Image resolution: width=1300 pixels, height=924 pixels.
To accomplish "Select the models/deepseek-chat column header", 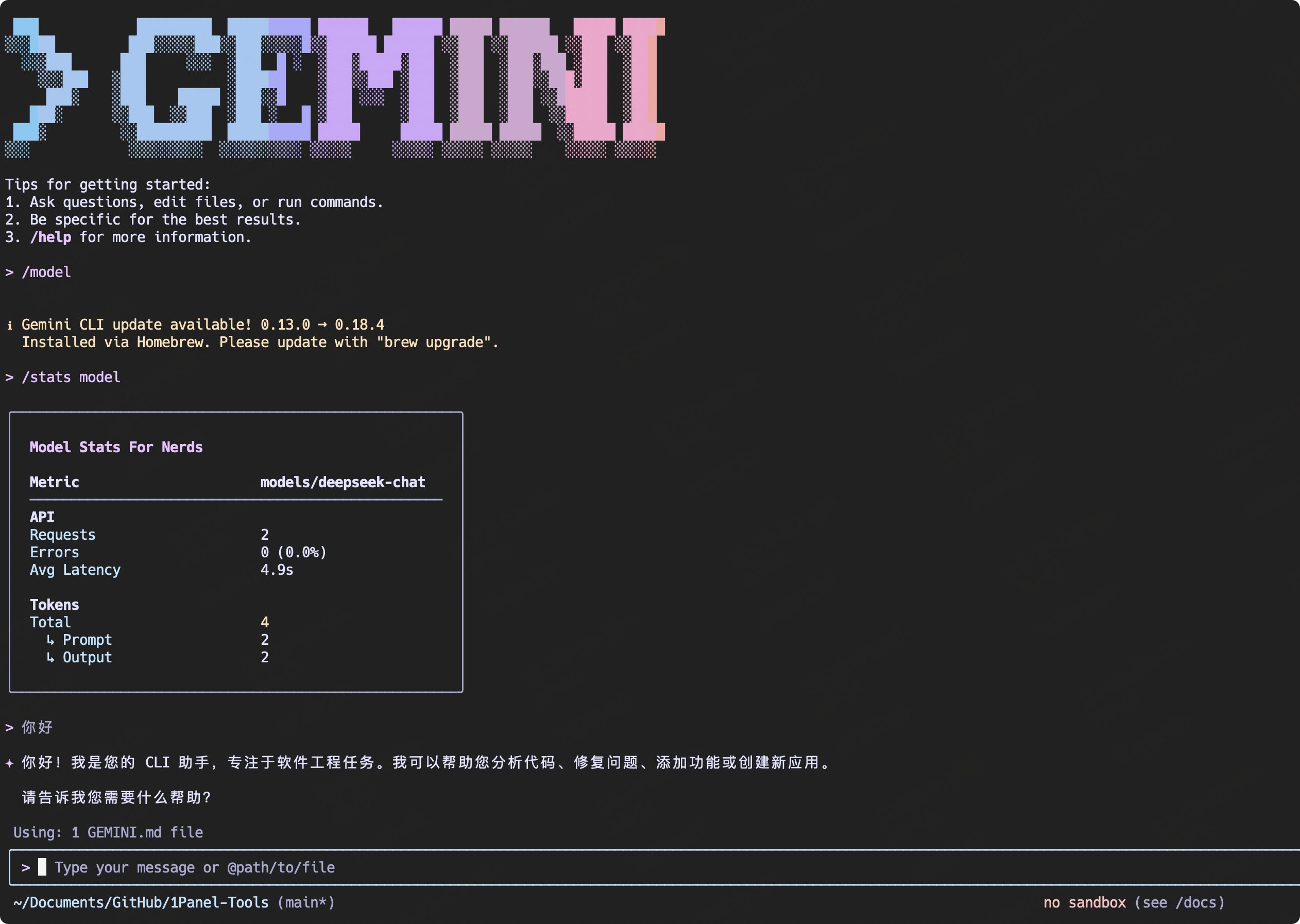I will click(x=343, y=482).
